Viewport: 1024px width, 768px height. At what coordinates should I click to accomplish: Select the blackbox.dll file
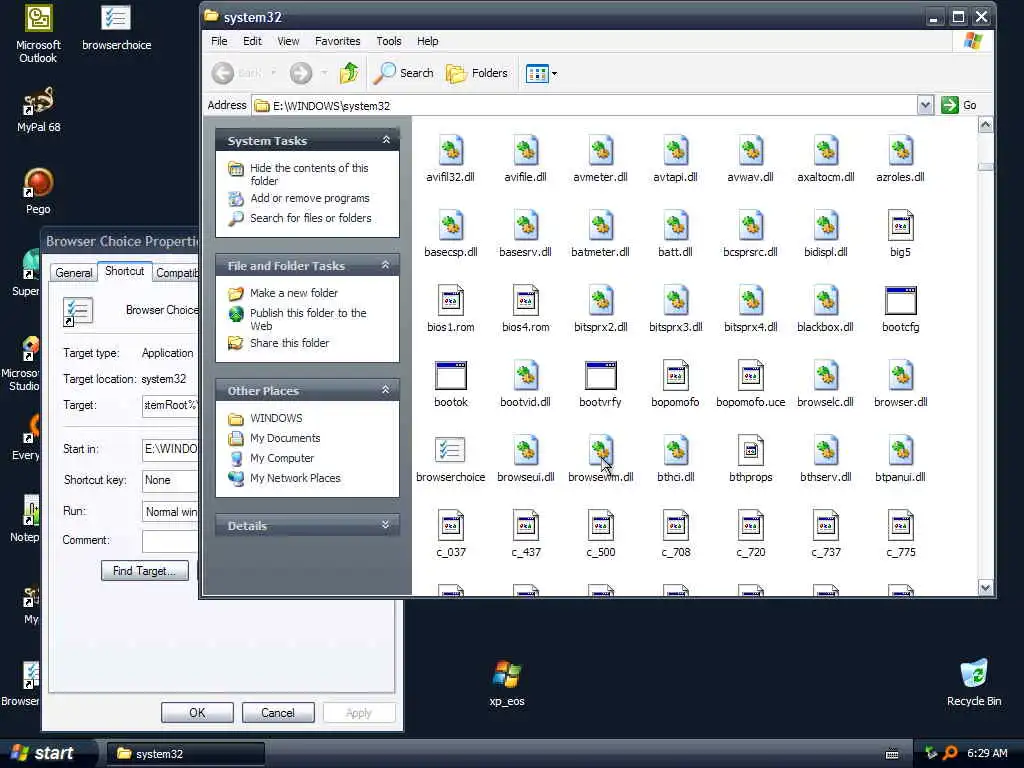(x=825, y=309)
